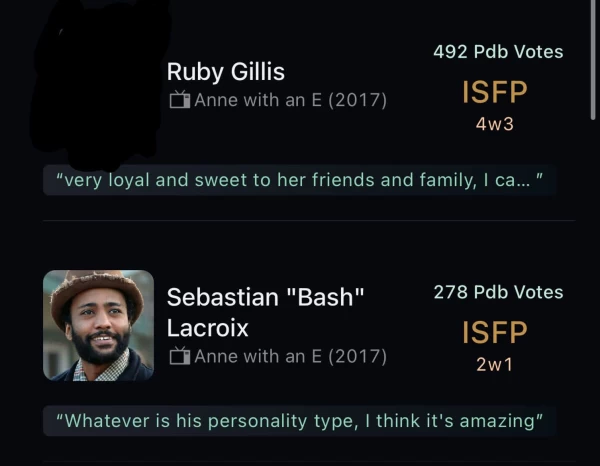The image size is (600, 466).
Task: Open Anne with an E under Bash Lacroix
Action: [x=290, y=356]
